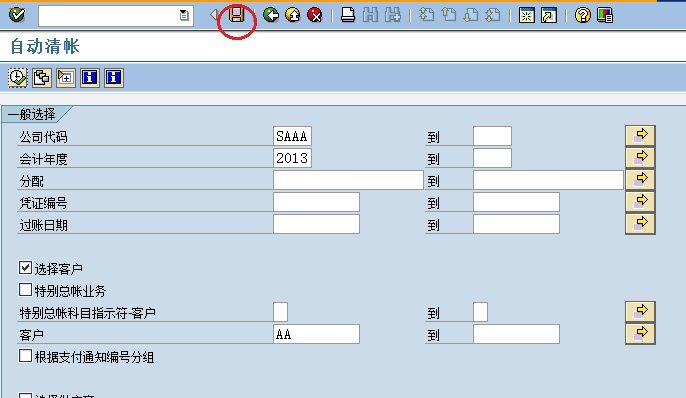Click the Customize Local Layout icon

[605, 15]
